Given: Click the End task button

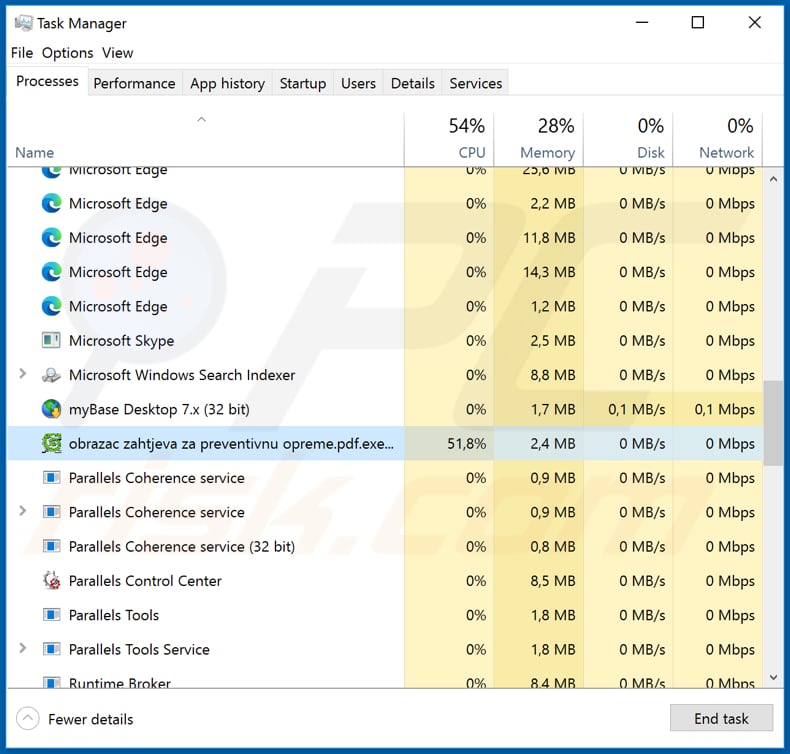Looking at the screenshot, I should click(721, 718).
